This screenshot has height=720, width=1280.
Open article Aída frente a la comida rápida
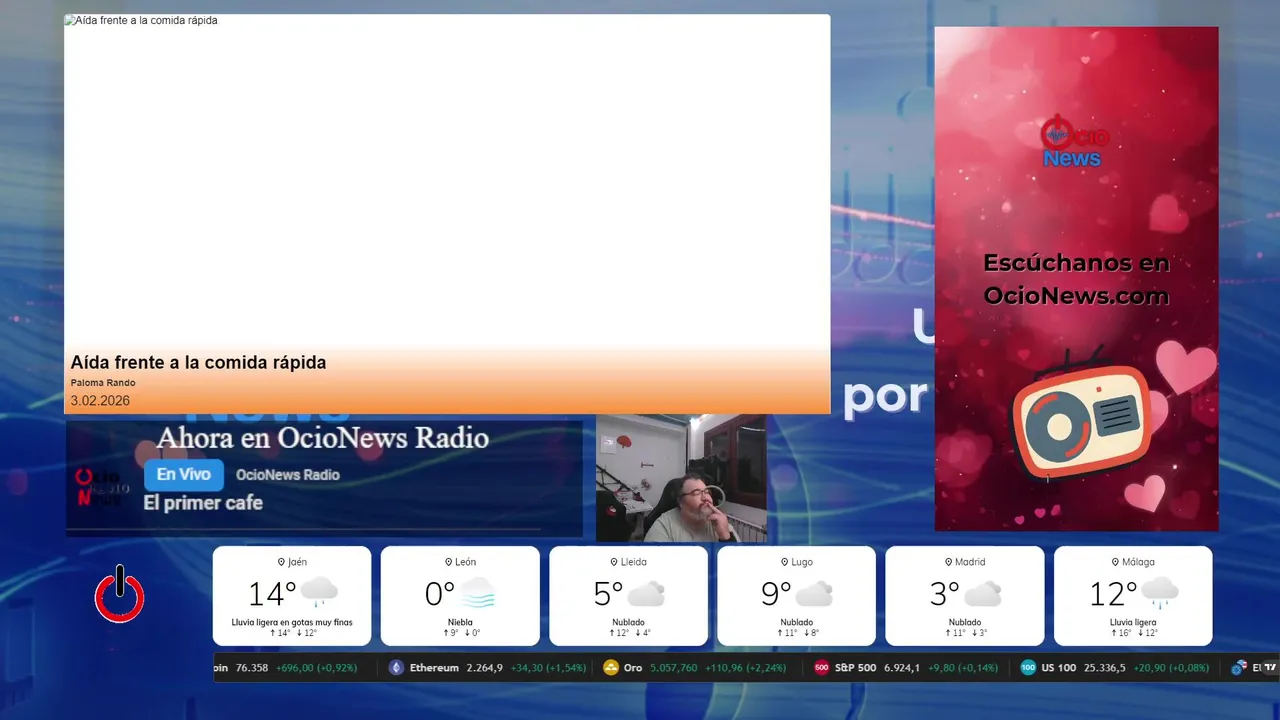(x=198, y=363)
